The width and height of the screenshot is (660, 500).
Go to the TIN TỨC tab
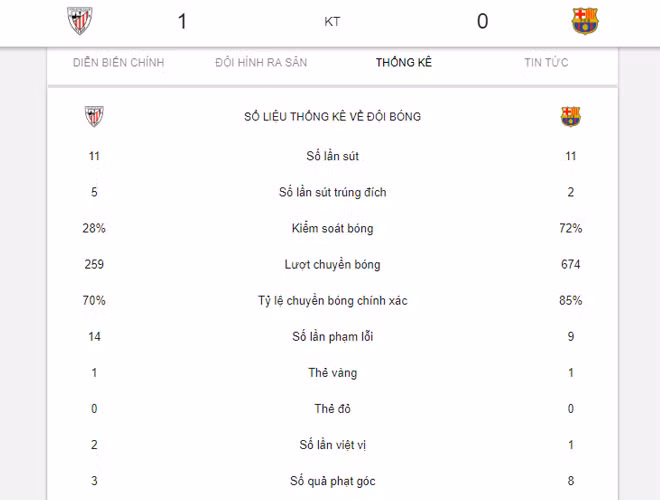point(546,63)
